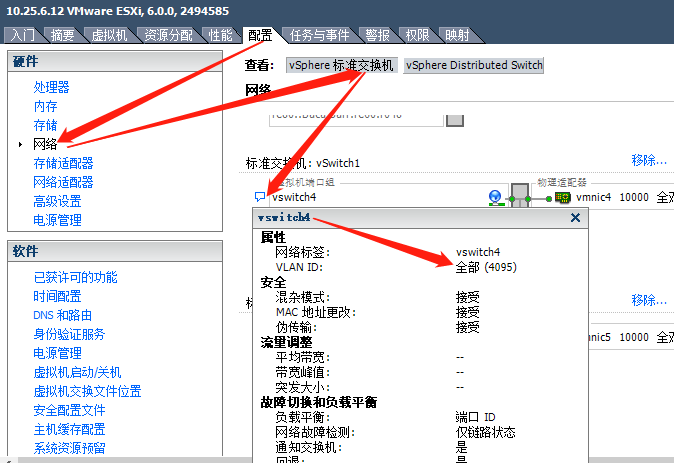Open 安全配置文件 settings
Viewport: 674px width, 463px height.
pos(69,410)
